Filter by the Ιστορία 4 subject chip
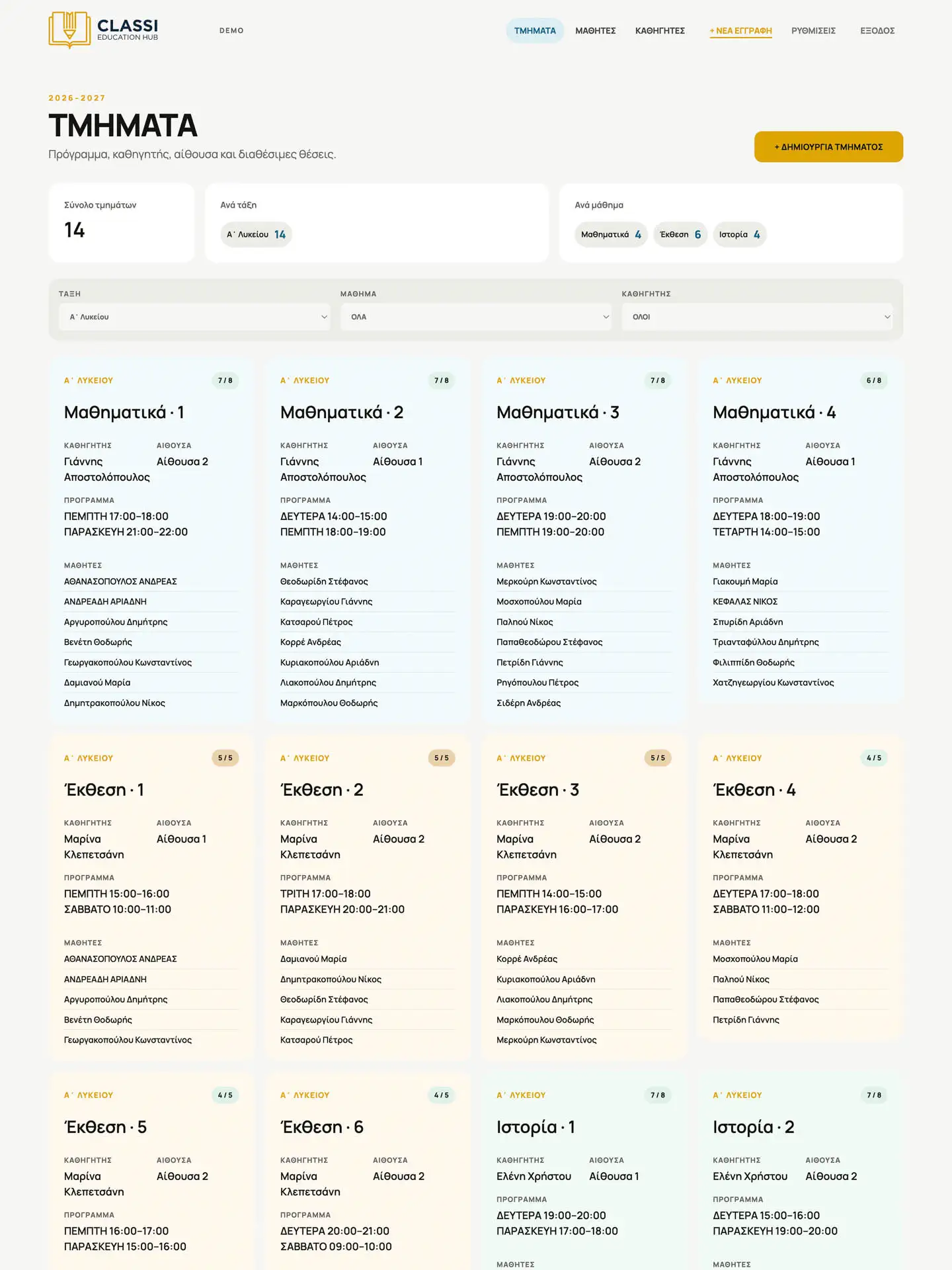The image size is (952, 1270). 740,234
